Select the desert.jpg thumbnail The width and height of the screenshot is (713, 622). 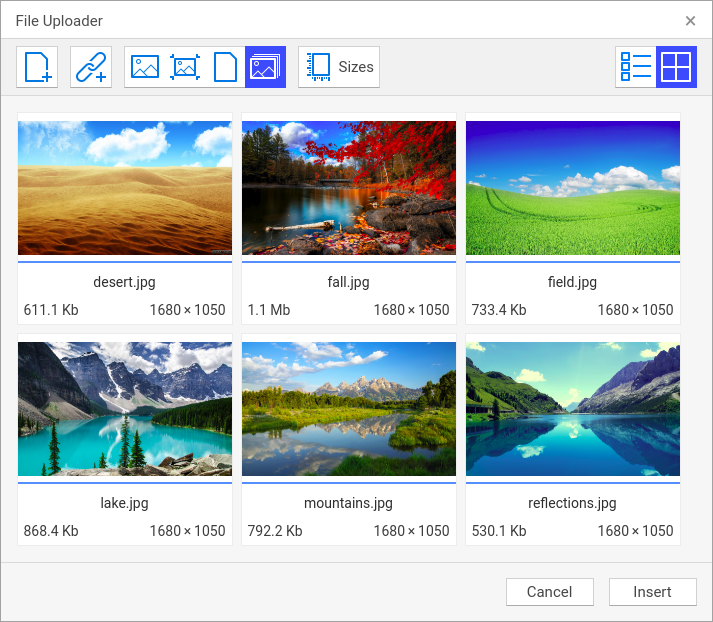coord(125,188)
